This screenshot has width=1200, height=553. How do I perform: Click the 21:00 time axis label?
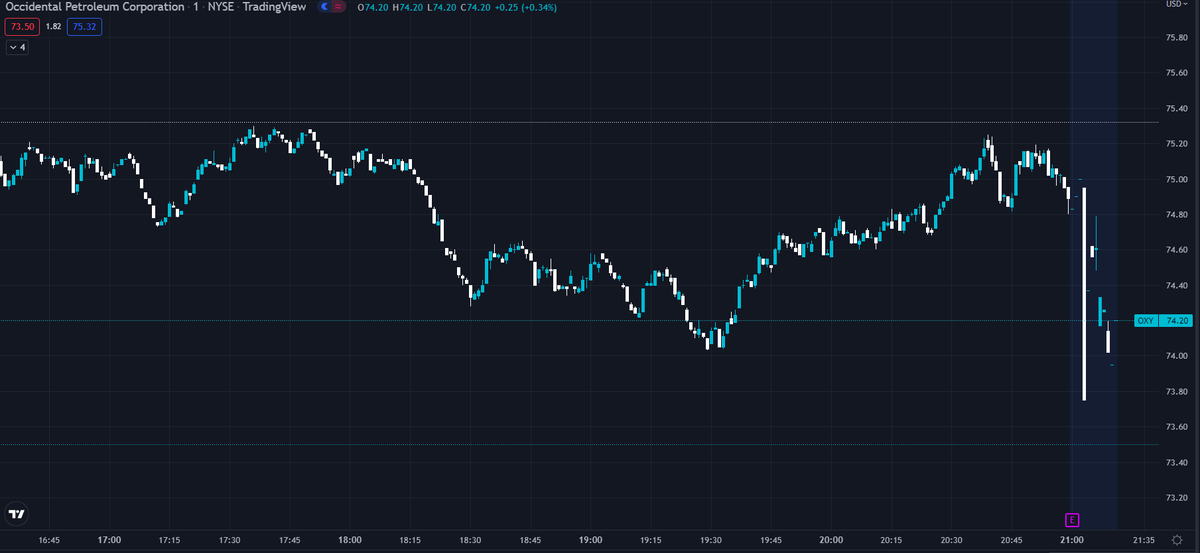click(1072, 540)
